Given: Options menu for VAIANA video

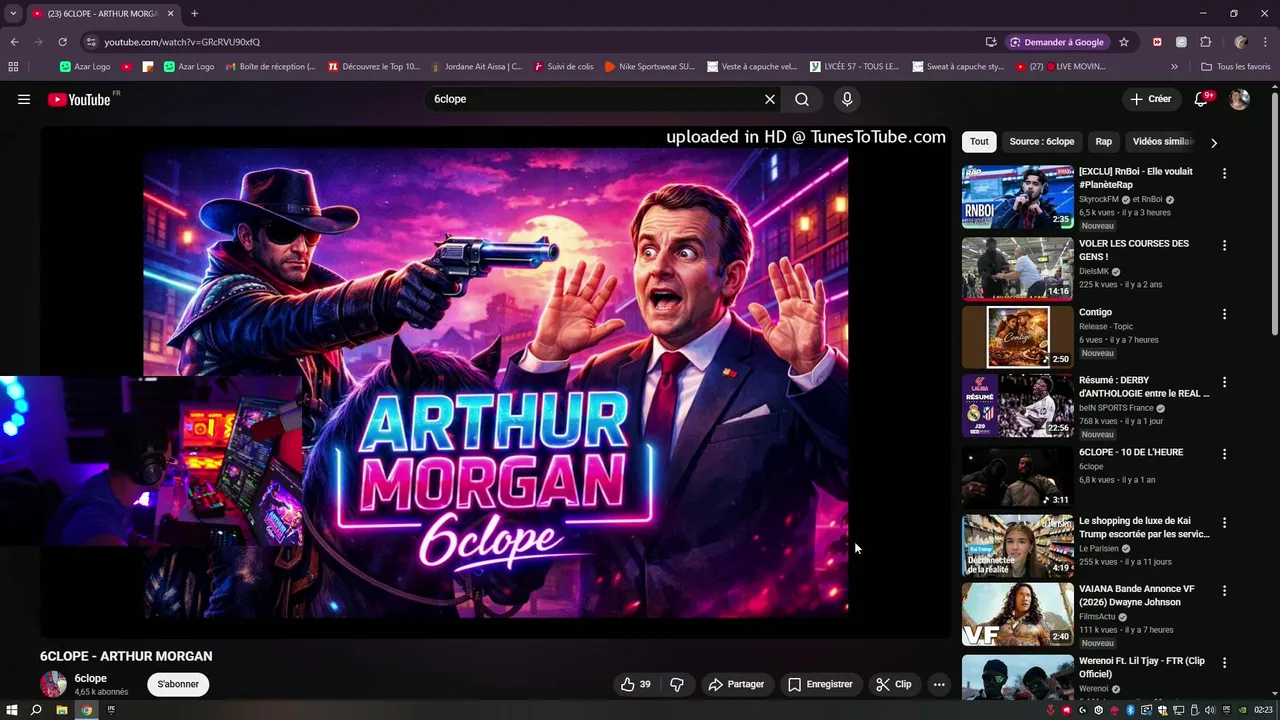Looking at the screenshot, I should pyautogui.click(x=1224, y=591).
